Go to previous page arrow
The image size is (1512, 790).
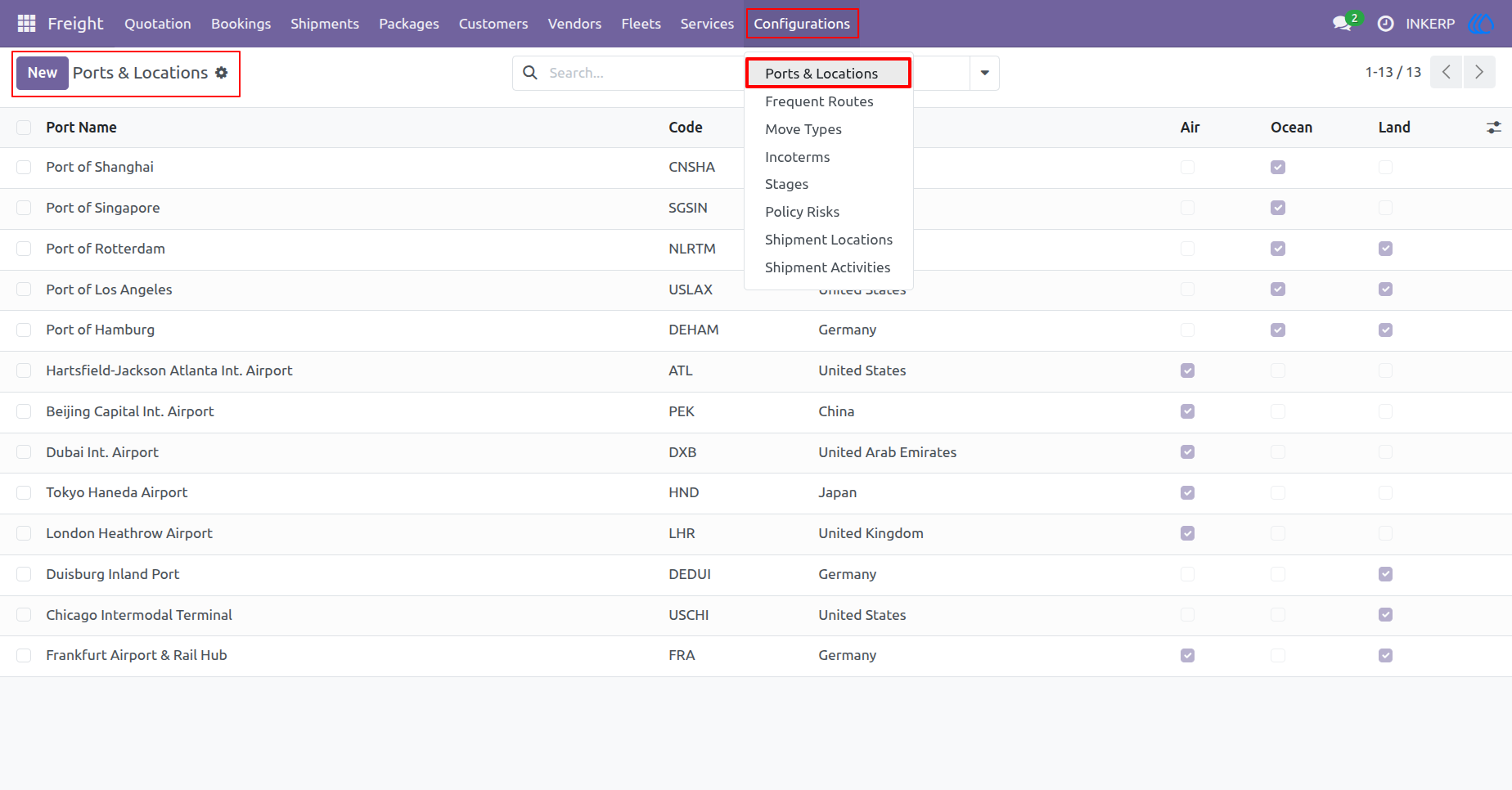point(1446,72)
